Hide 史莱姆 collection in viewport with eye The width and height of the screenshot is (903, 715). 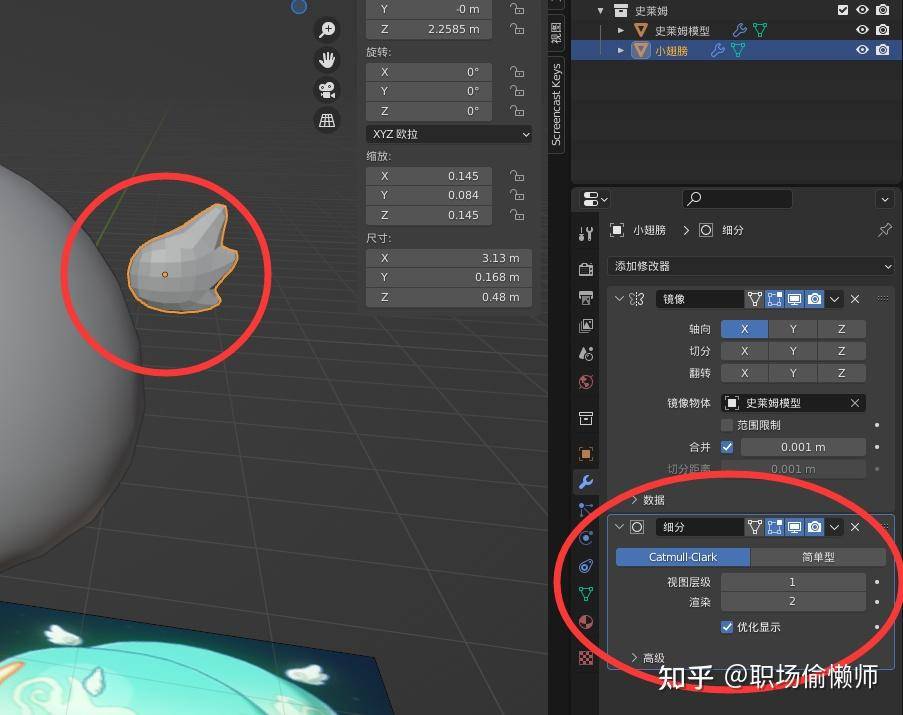862,10
